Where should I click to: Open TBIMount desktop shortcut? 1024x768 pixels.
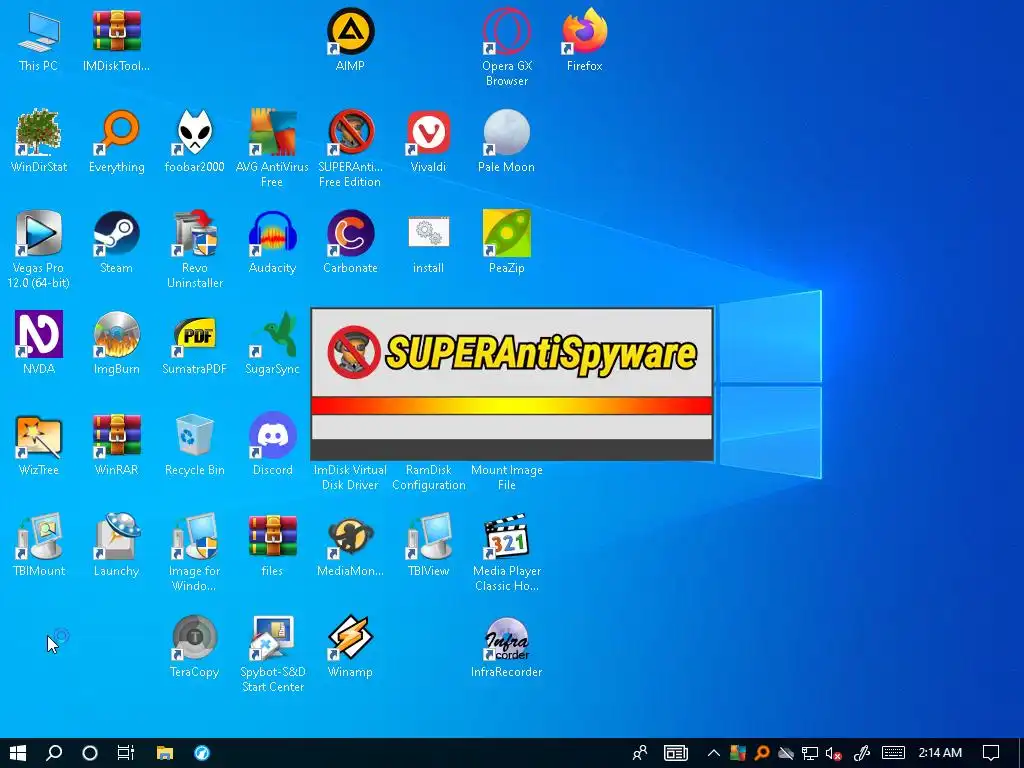click(39, 545)
